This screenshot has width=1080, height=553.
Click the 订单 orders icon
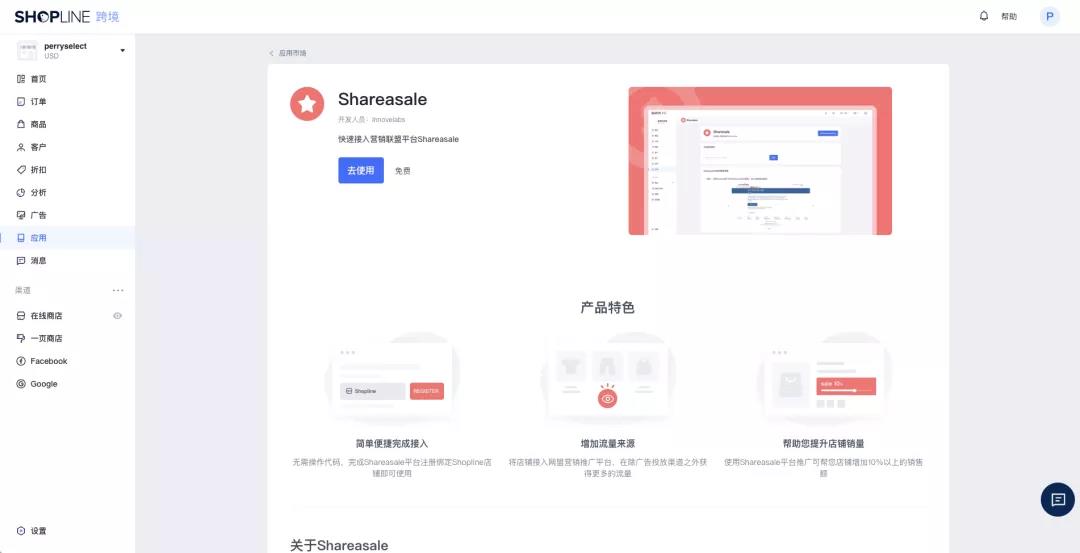21,102
